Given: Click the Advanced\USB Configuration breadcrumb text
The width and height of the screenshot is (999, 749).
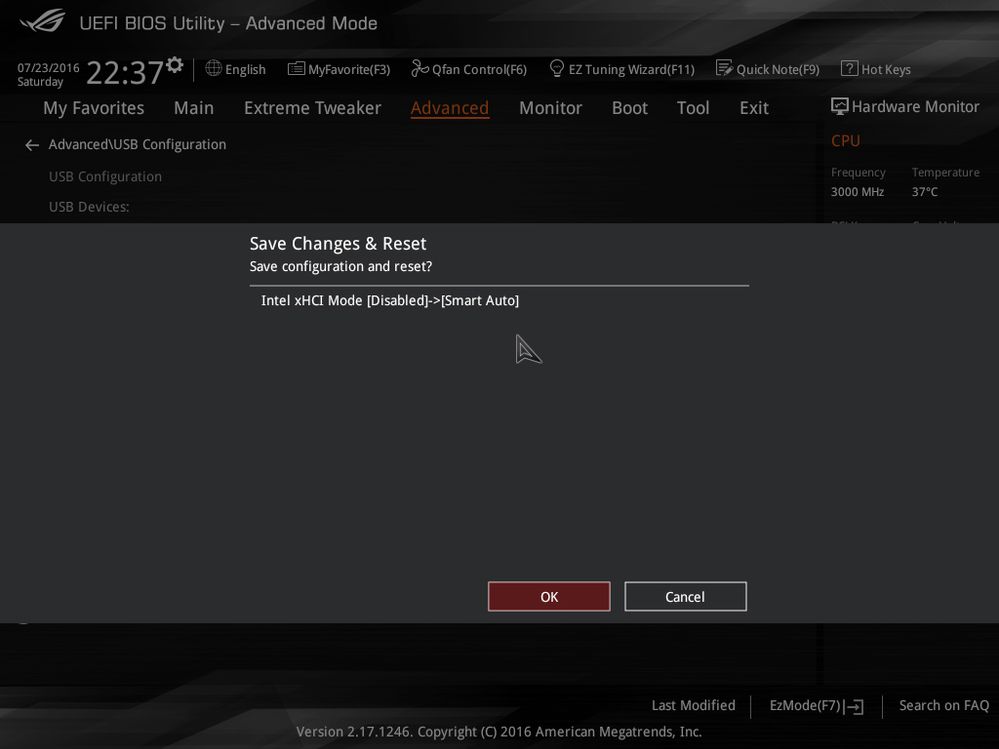Looking at the screenshot, I should [x=137, y=145].
